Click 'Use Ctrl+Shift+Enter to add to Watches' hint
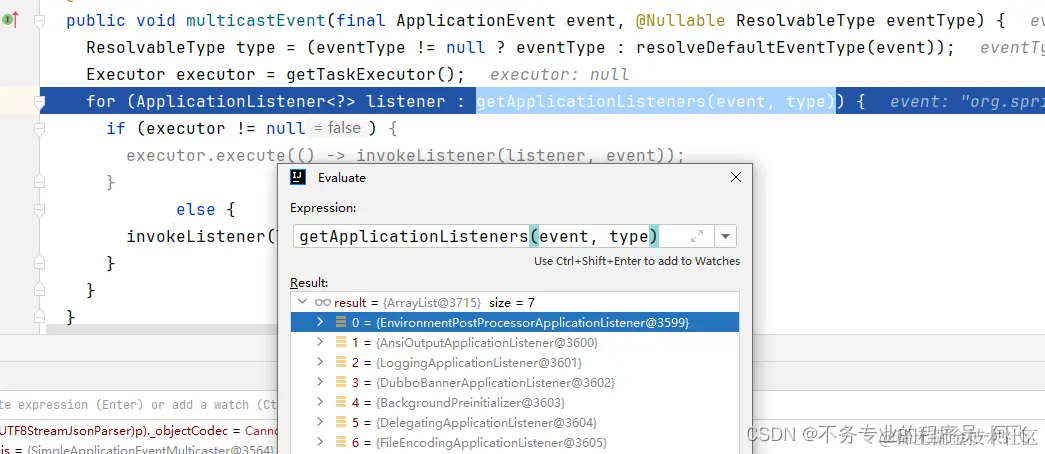The width and height of the screenshot is (1045, 454). [636, 261]
